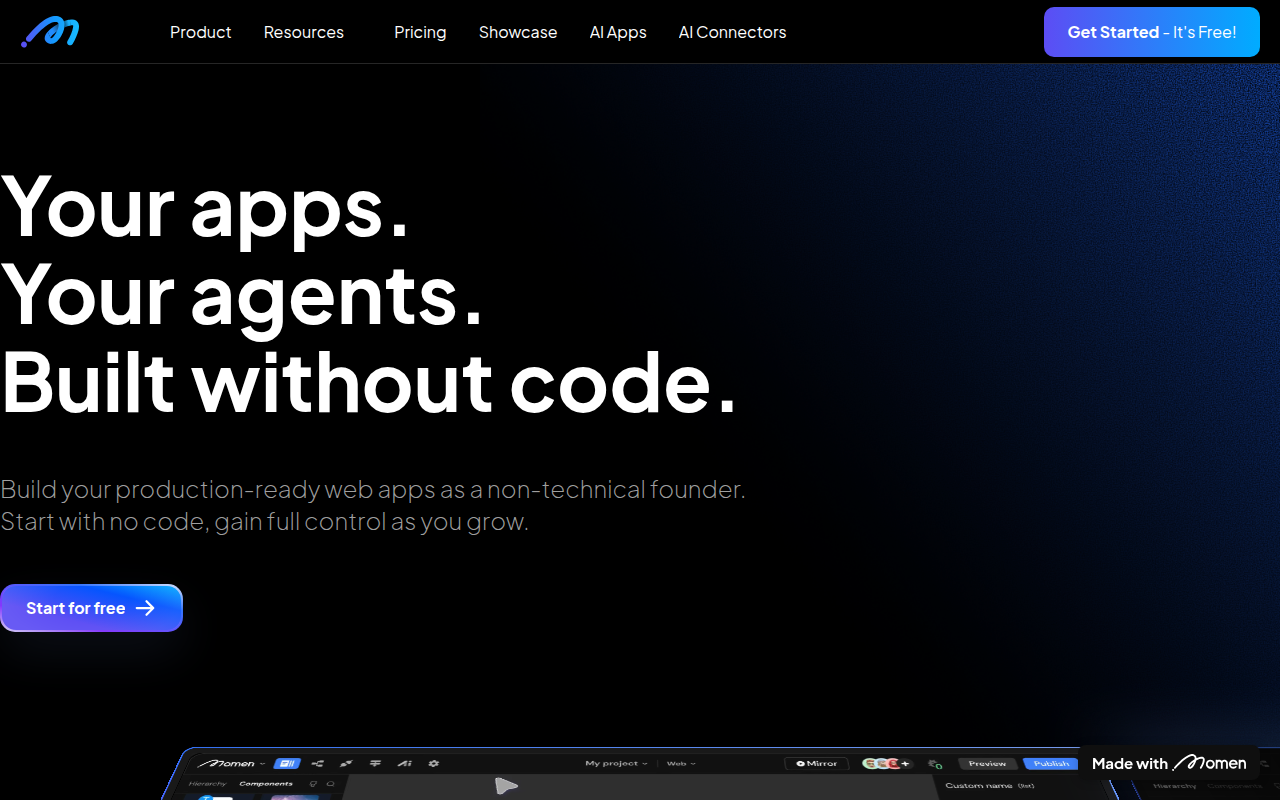Click the Made with Momen badge
This screenshot has width=1280, height=800.
tap(1169, 763)
